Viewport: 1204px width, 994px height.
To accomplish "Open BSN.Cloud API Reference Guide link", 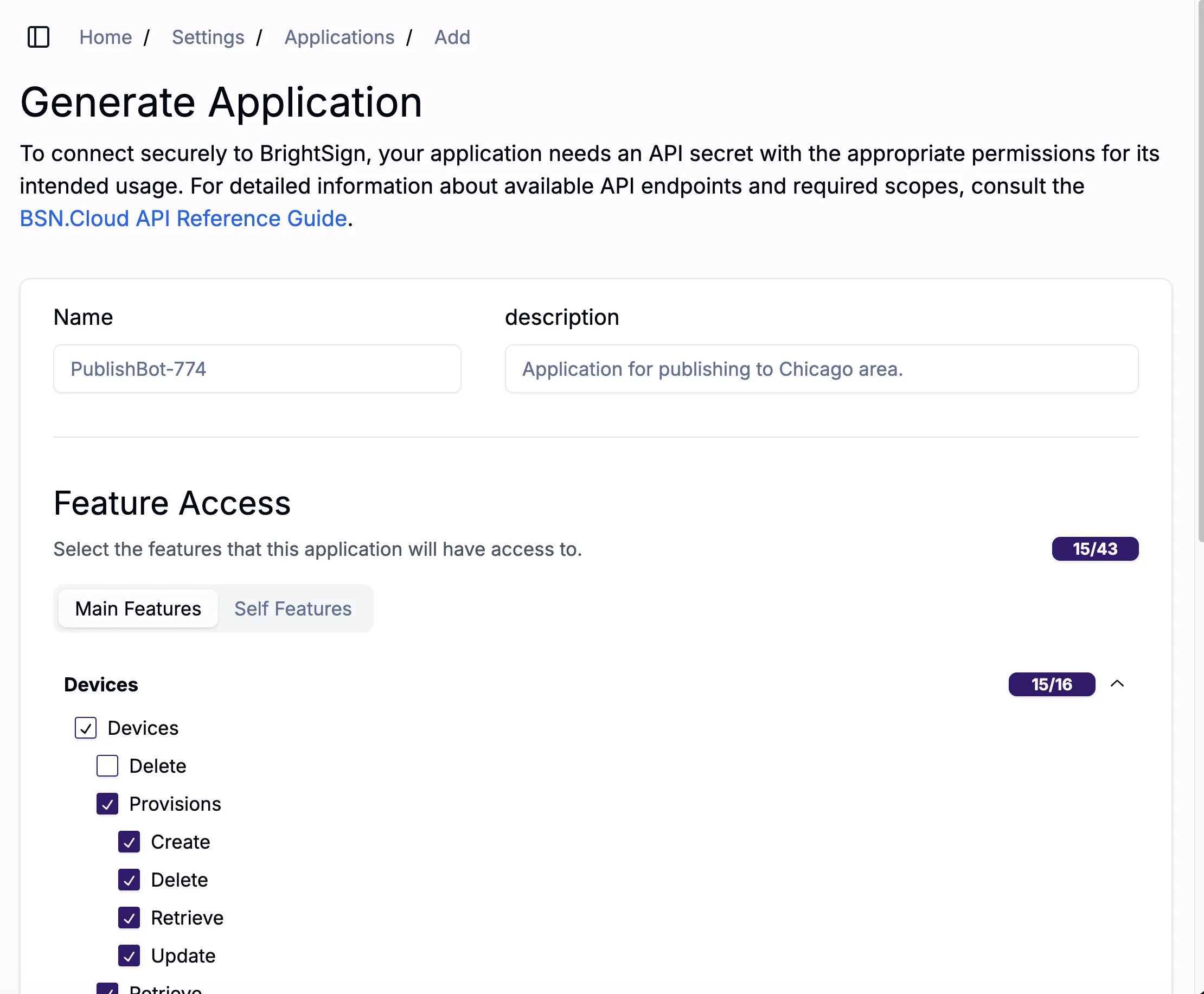I will [183, 219].
